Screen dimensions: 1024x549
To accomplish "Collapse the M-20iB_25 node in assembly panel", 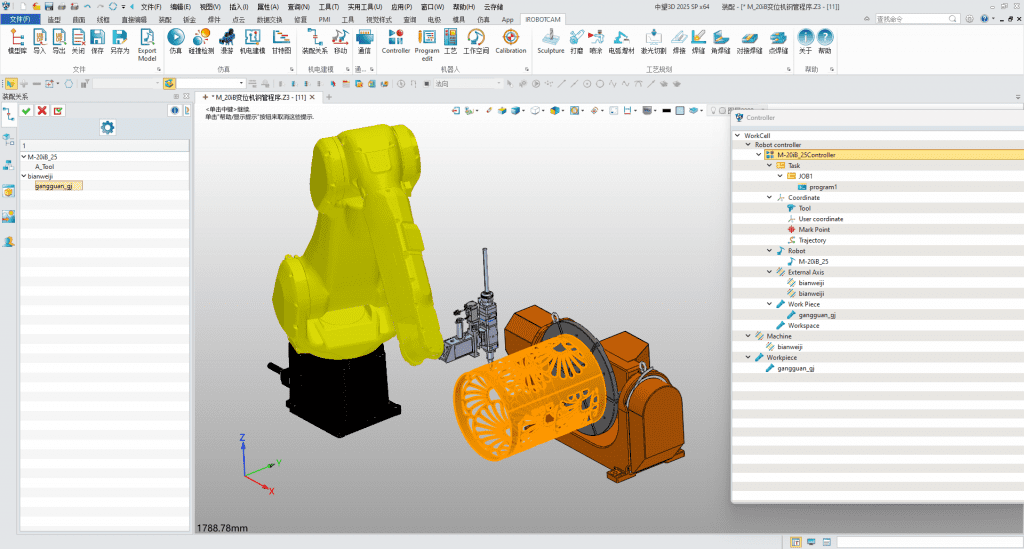I will (x=24, y=157).
